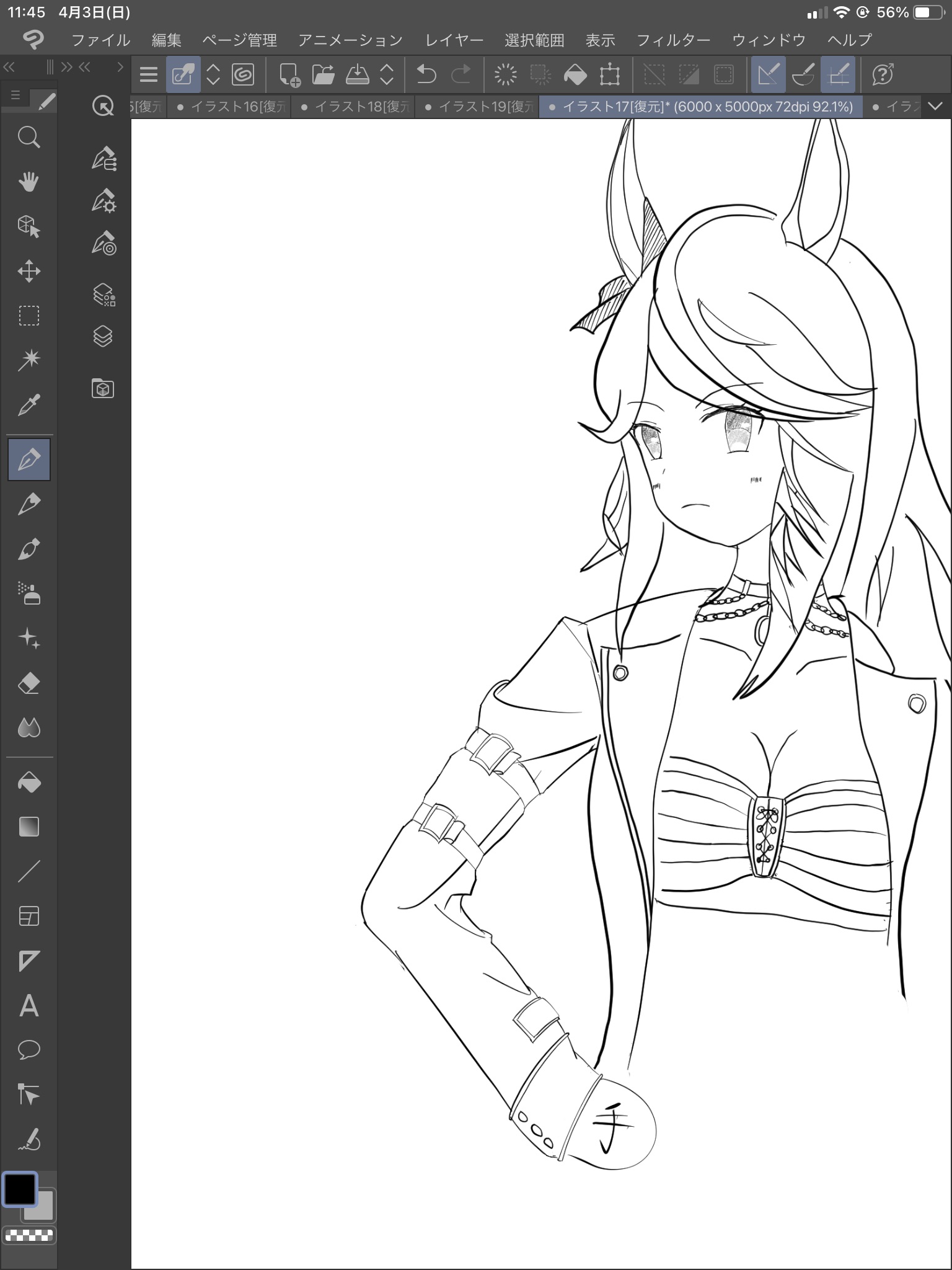
Task: Switch to the イラスト18 tab
Action: point(353,107)
